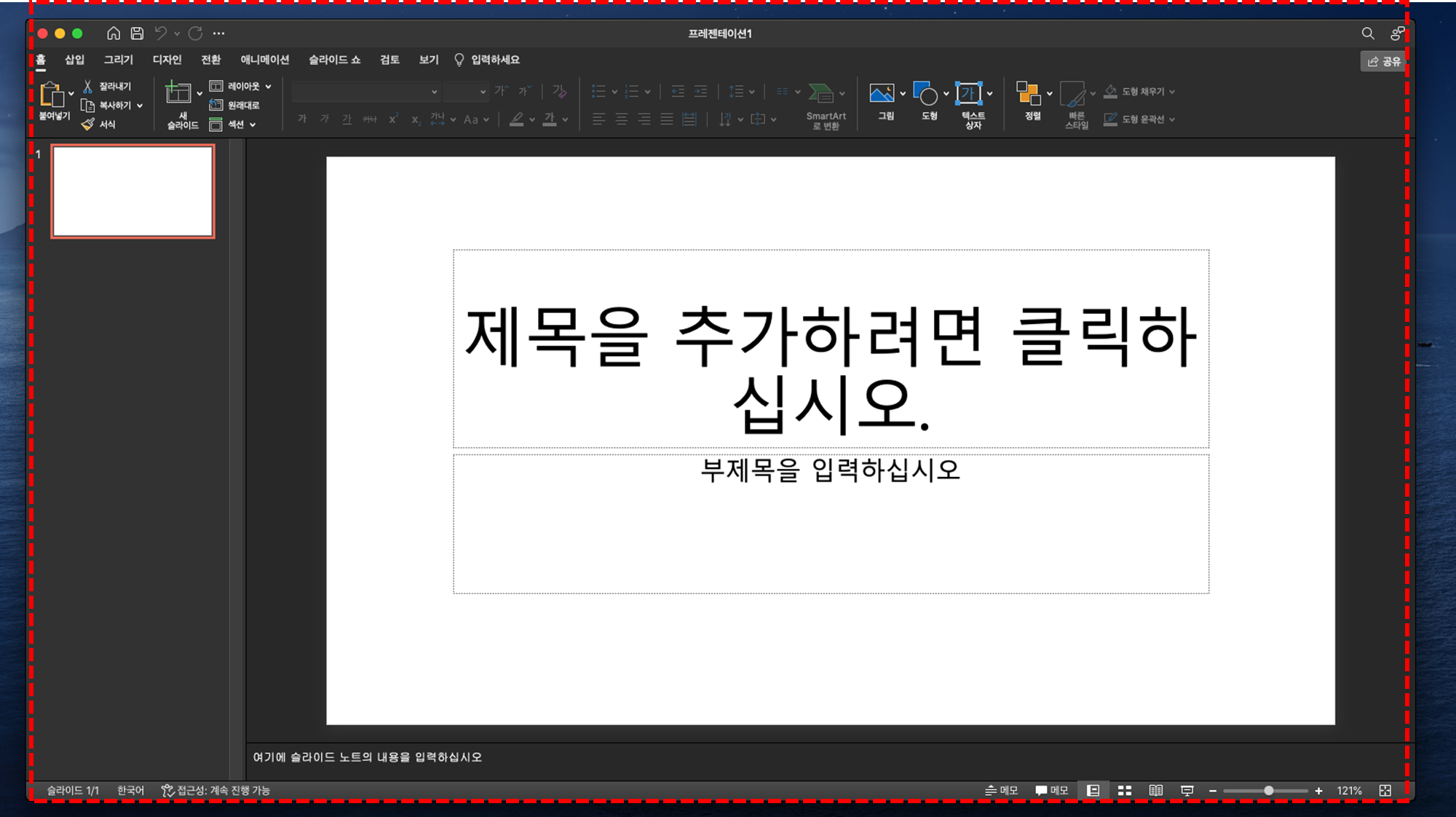This screenshot has width=1456, height=817.
Task: Expand bullet list options arrow
Action: [x=614, y=92]
